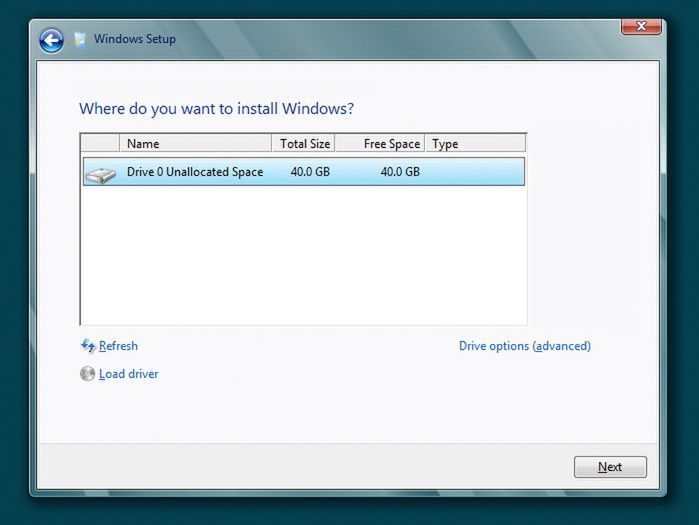Sort by the Total Size column header

click(x=304, y=144)
